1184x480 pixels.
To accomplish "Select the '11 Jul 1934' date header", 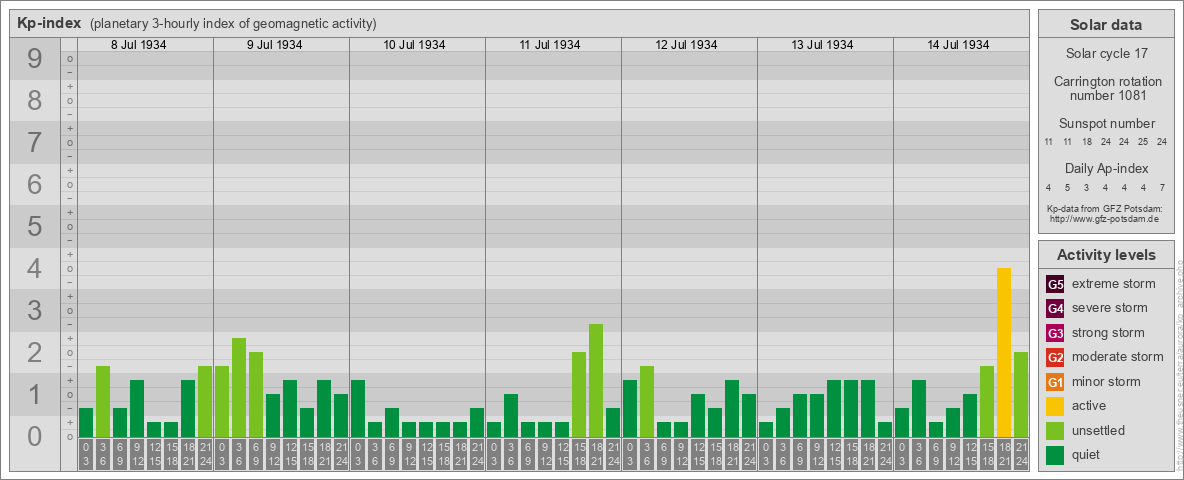I will pos(550,45).
